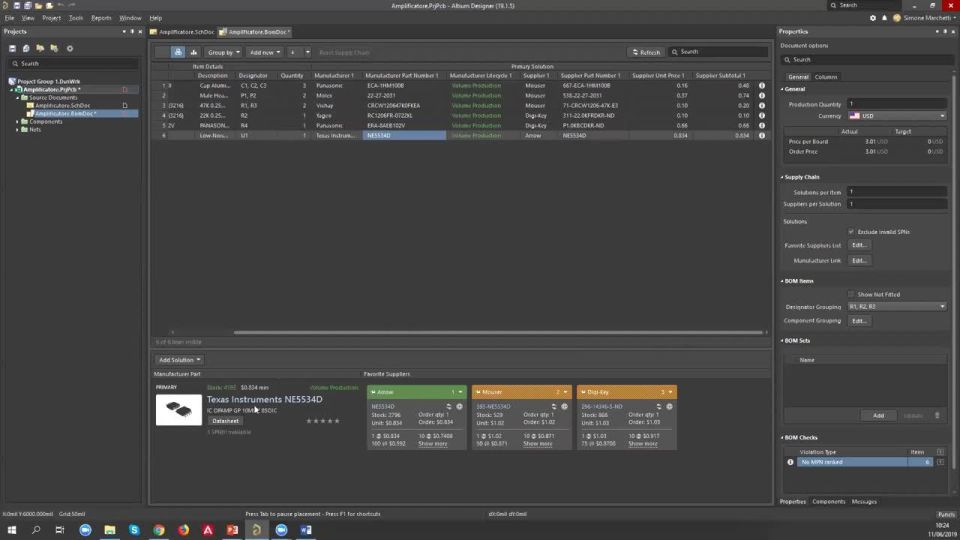Select the highlighted print icon in BOM toolbar
960x540 pixels.
pos(178,52)
